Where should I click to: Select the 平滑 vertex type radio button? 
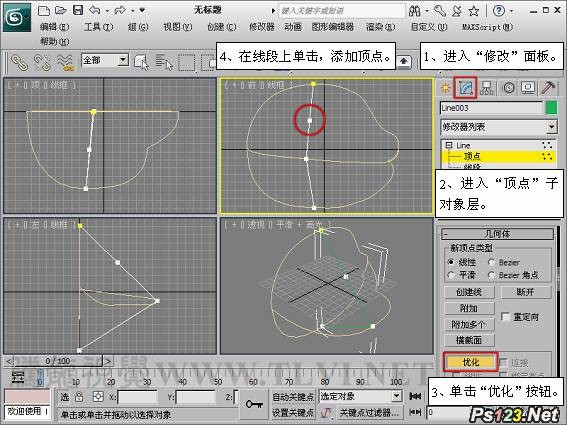coord(451,275)
